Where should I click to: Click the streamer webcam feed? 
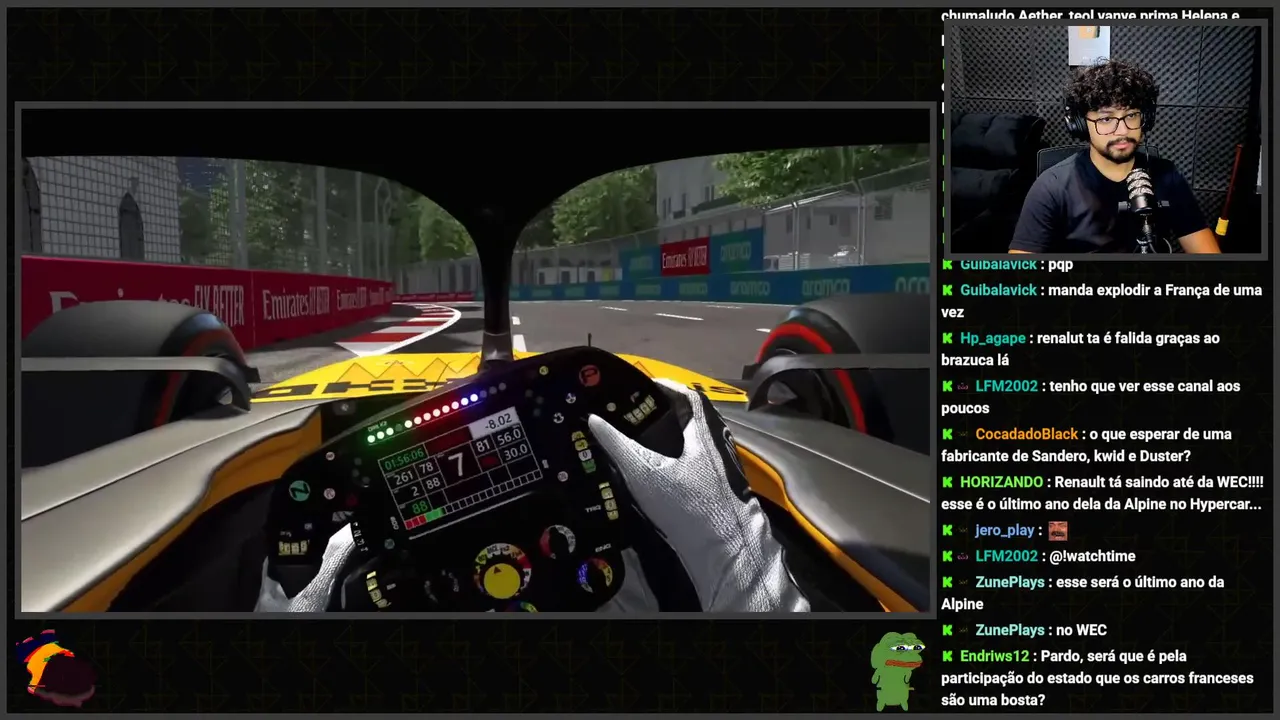click(x=1105, y=139)
